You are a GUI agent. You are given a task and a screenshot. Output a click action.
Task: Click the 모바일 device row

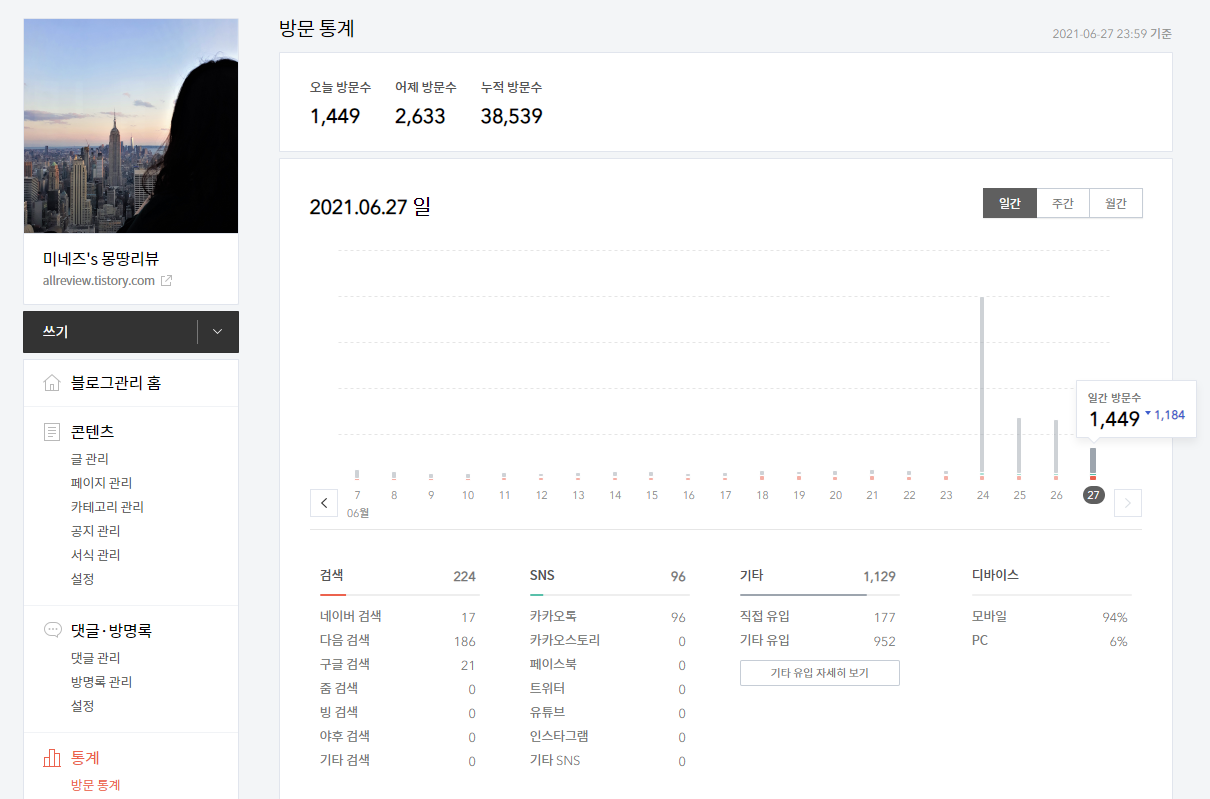click(1050, 617)
